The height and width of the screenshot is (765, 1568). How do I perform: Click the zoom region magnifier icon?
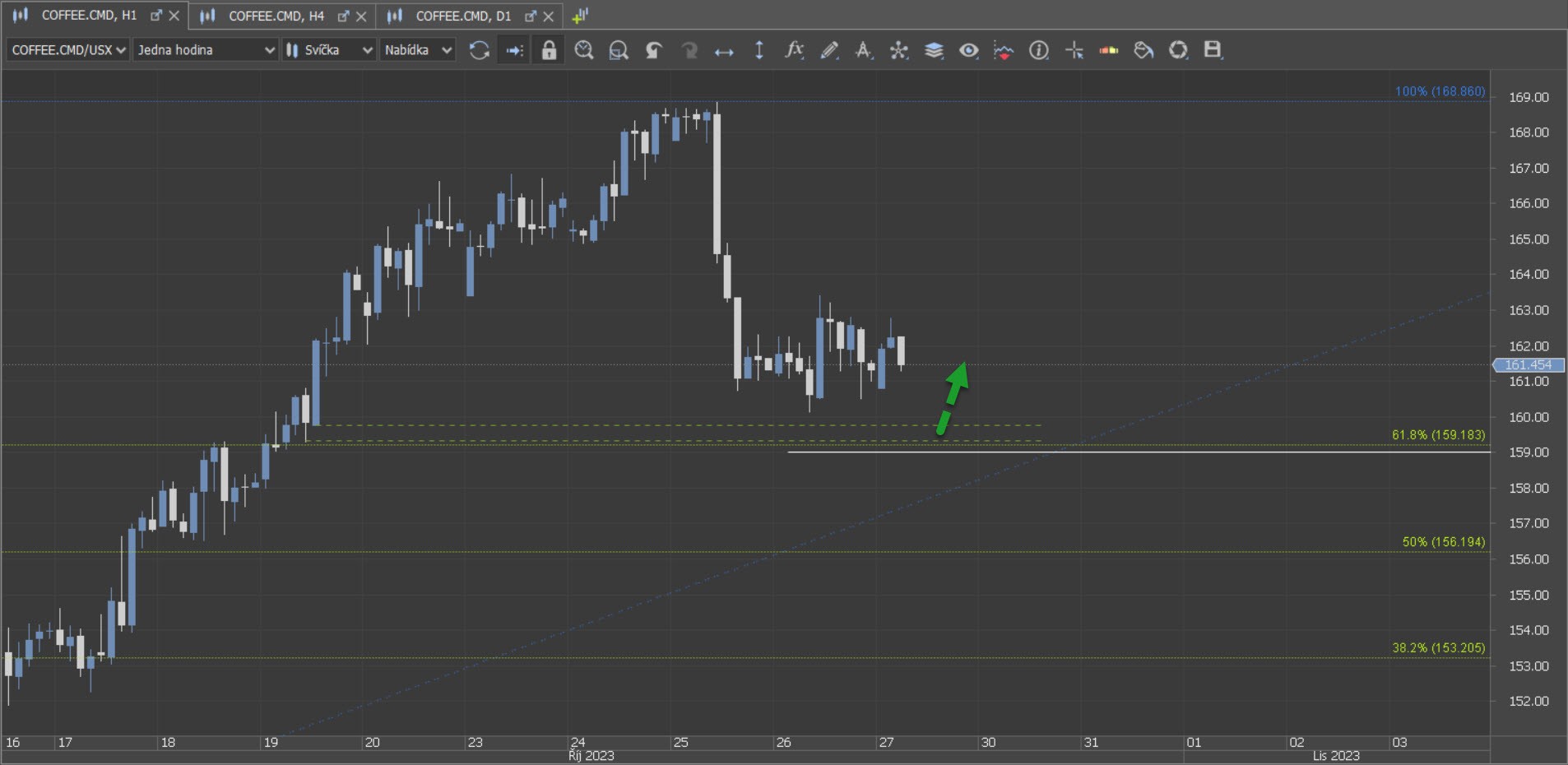coord(619,50)
